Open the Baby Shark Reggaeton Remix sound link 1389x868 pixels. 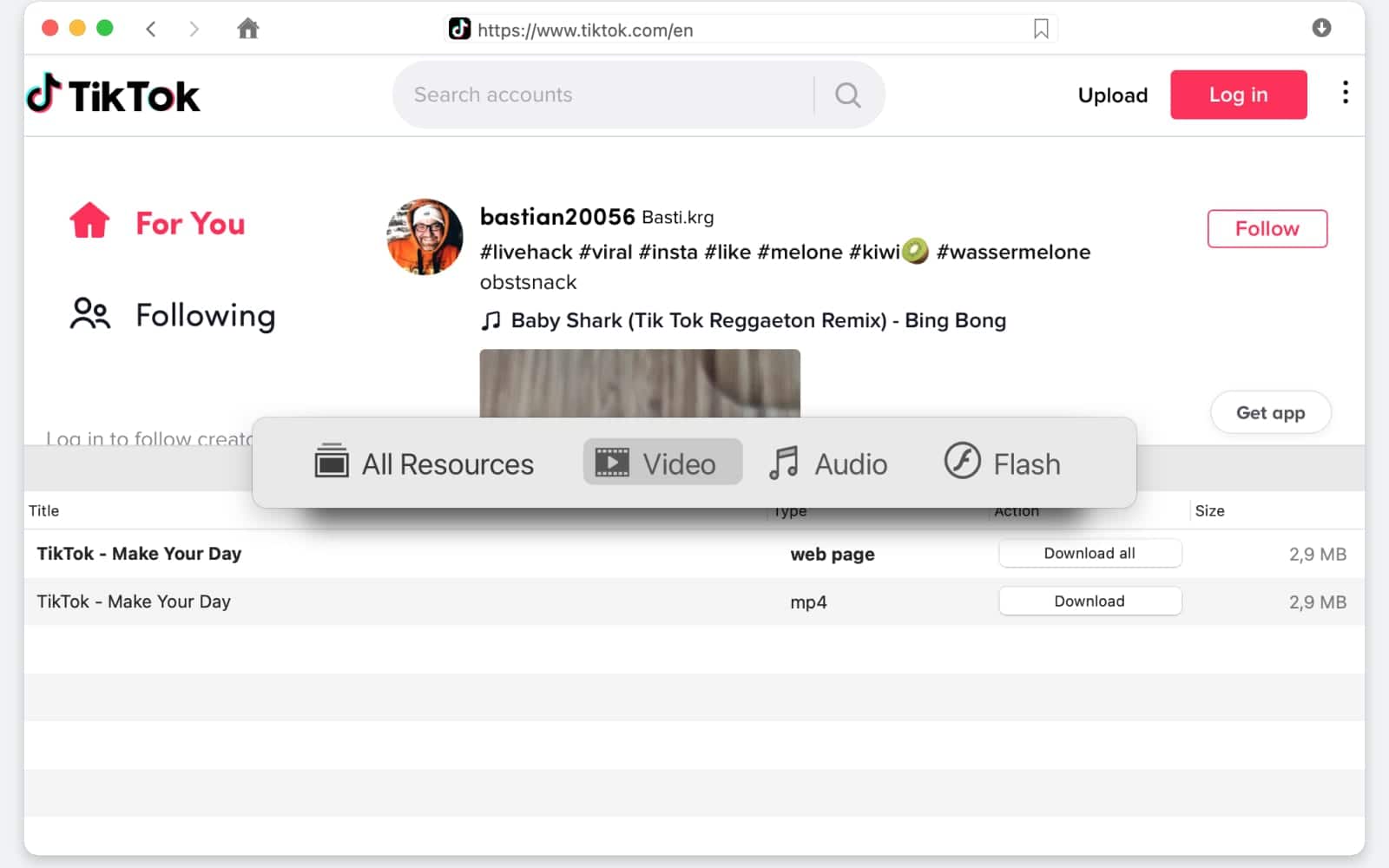point(758,320)
